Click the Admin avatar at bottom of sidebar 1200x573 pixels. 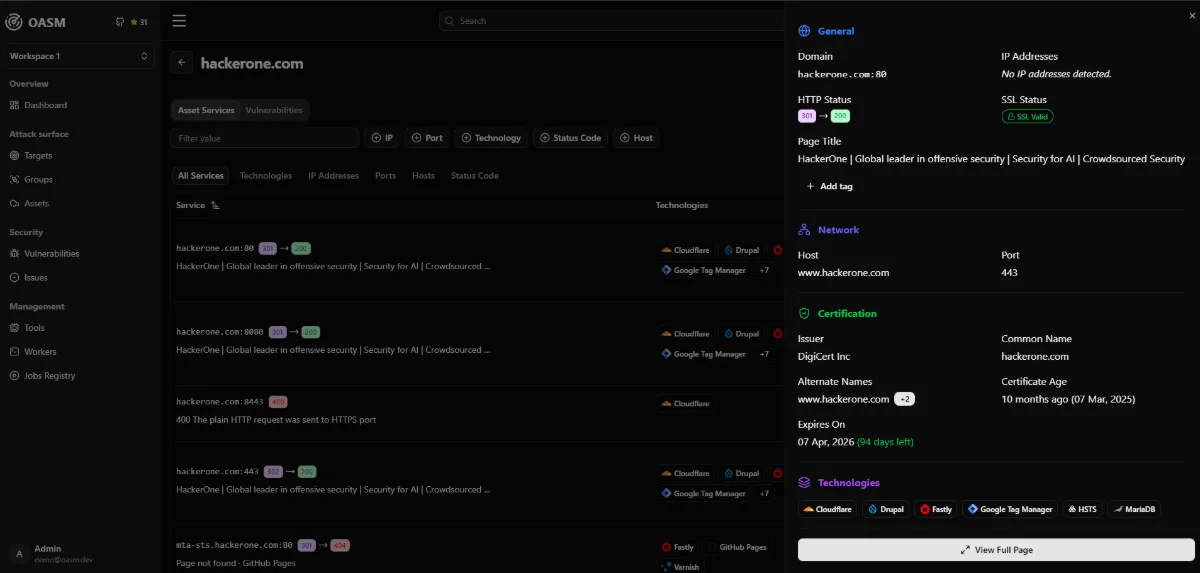click(18, 553)
